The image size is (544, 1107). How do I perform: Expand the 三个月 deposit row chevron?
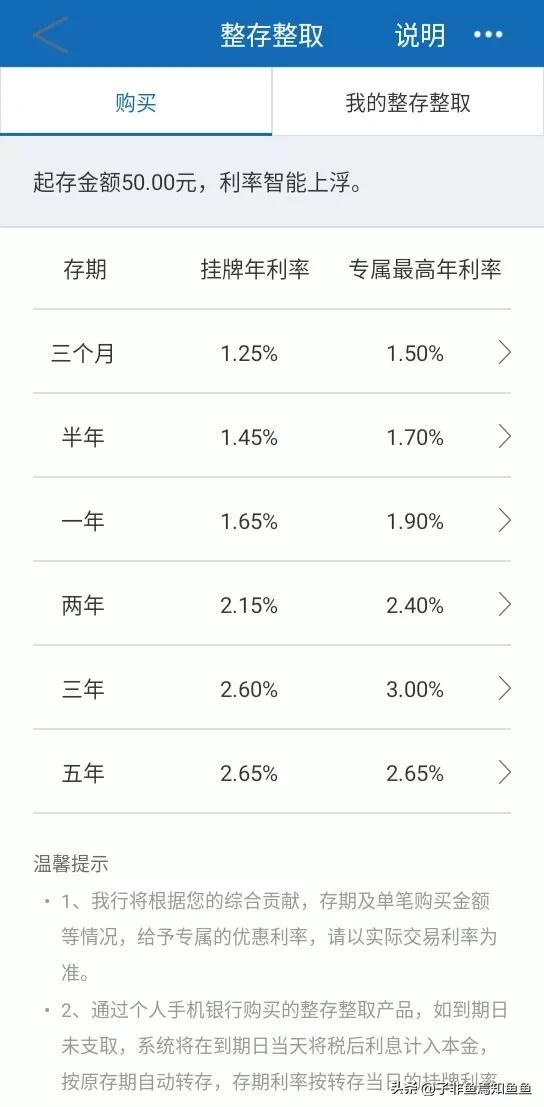click(x=504, y=352)
